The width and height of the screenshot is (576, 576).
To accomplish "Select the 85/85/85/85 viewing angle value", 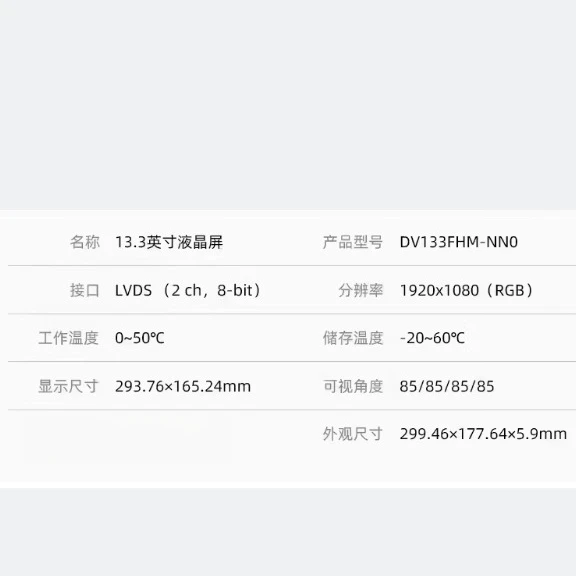I will point(447,386).
